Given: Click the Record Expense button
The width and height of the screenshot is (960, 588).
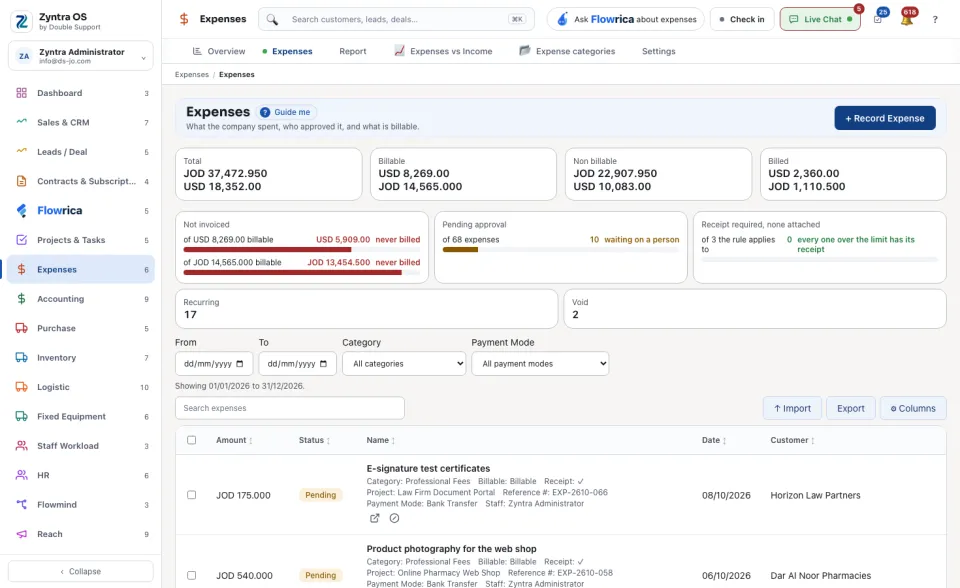Looking at the screenshot, I should coord(885,118).
